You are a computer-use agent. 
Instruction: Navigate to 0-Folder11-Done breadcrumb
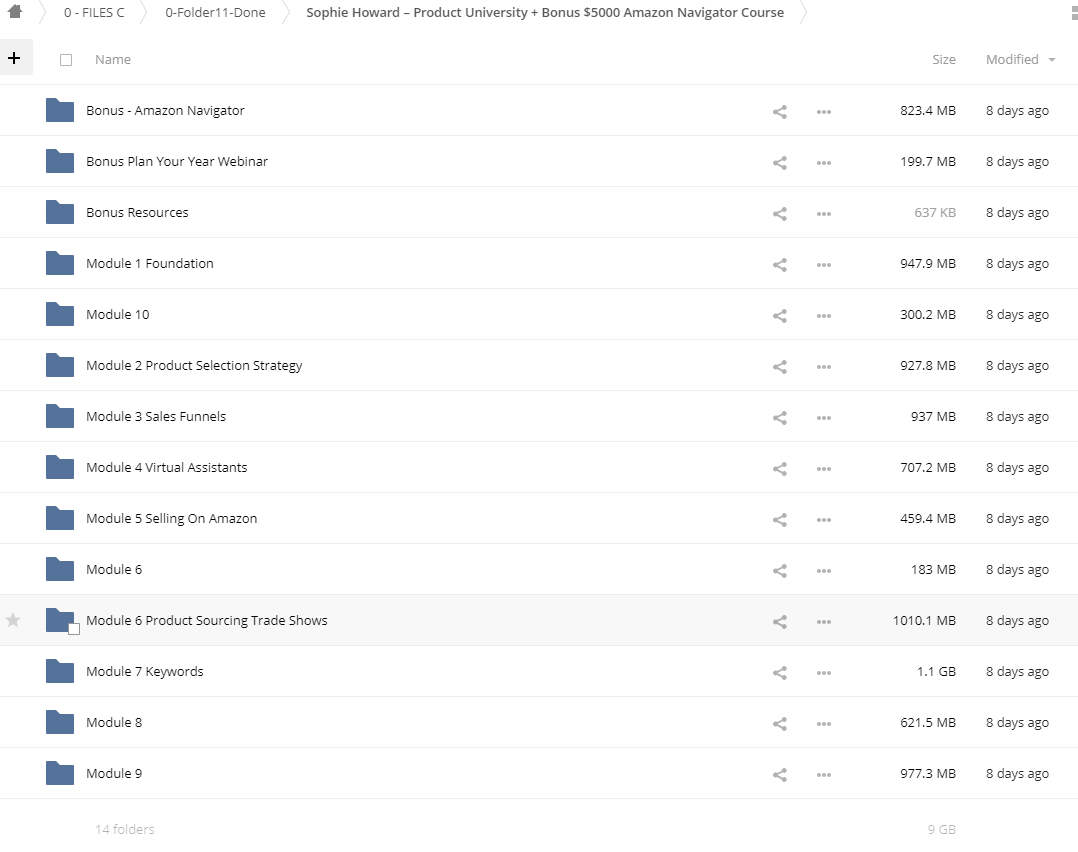coord(215,13)
